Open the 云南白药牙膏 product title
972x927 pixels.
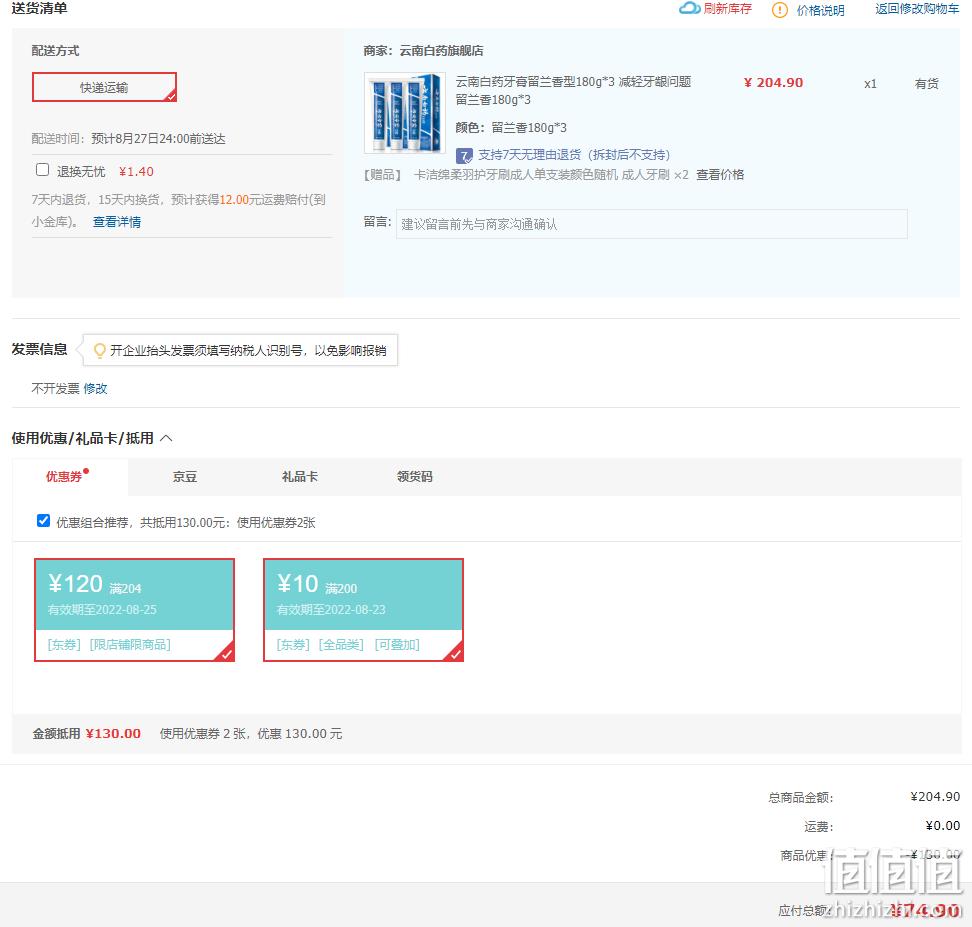pyautogui.click(x=573, y=91)
